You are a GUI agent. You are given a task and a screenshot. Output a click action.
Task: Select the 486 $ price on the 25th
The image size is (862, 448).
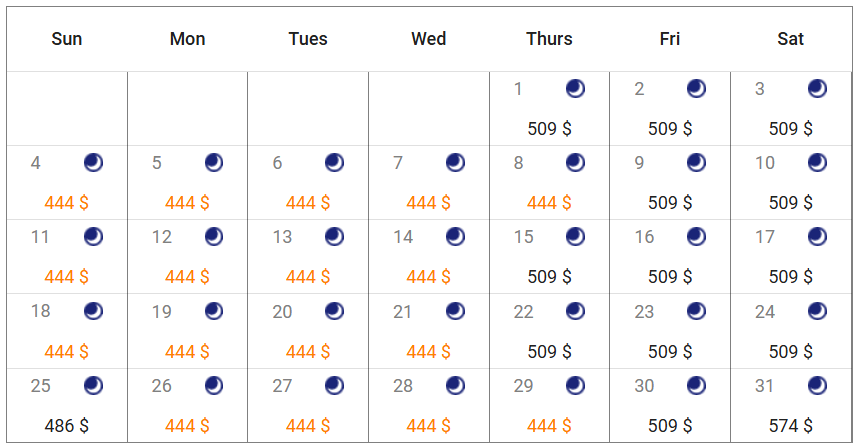click(67, 425)
